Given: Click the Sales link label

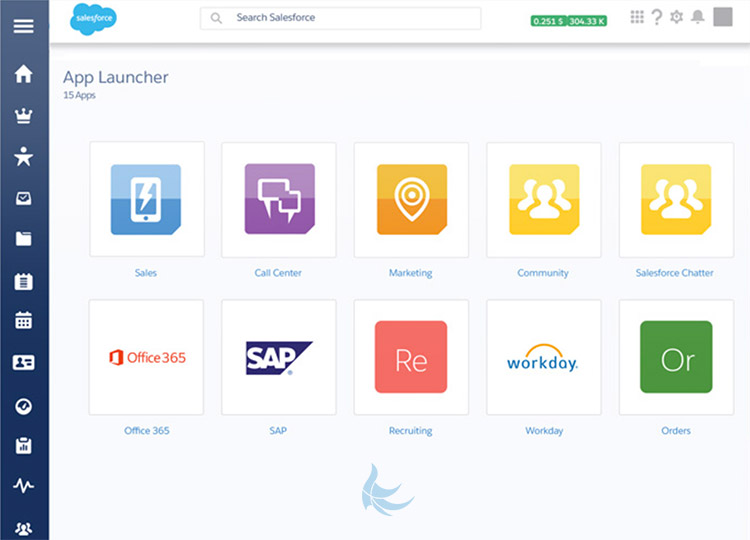Looking at the screenshot, I should tap(146, 273).
